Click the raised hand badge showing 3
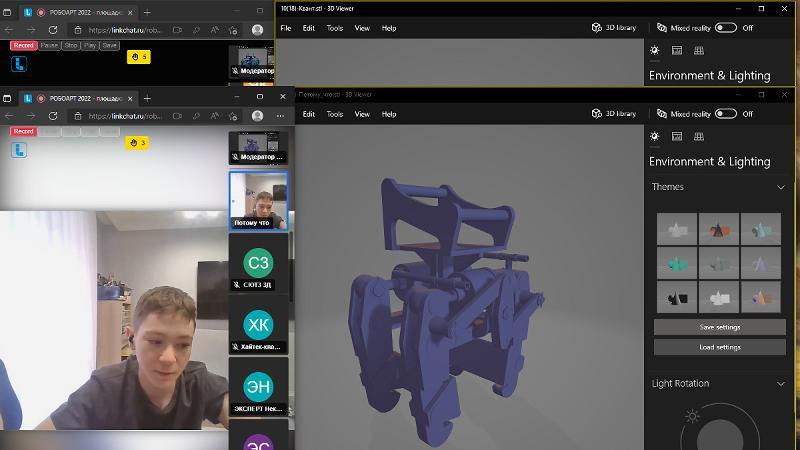800x450 pixels. [x=137, y=143]
